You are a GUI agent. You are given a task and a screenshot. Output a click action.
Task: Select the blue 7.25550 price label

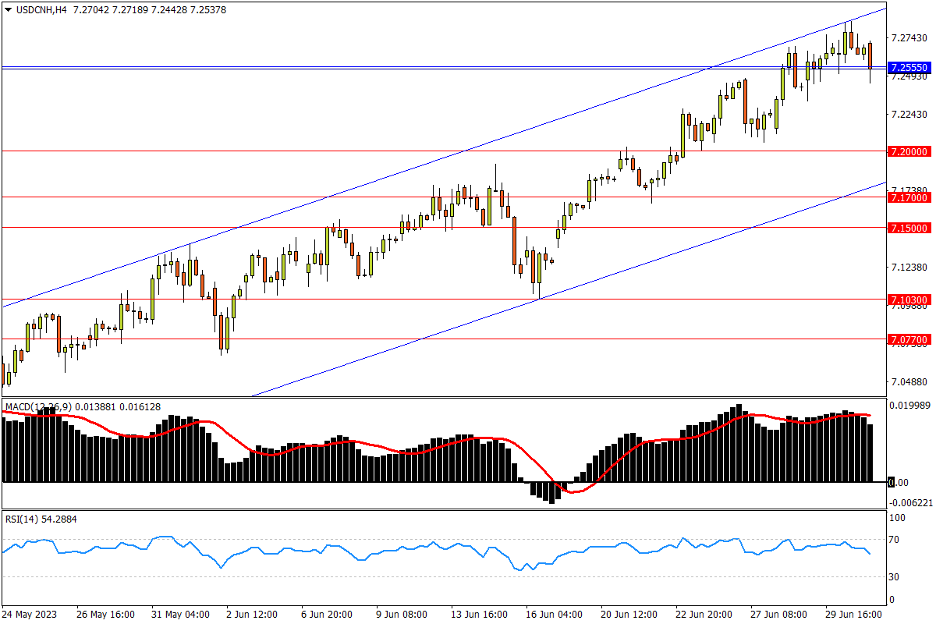click(909, 67)
